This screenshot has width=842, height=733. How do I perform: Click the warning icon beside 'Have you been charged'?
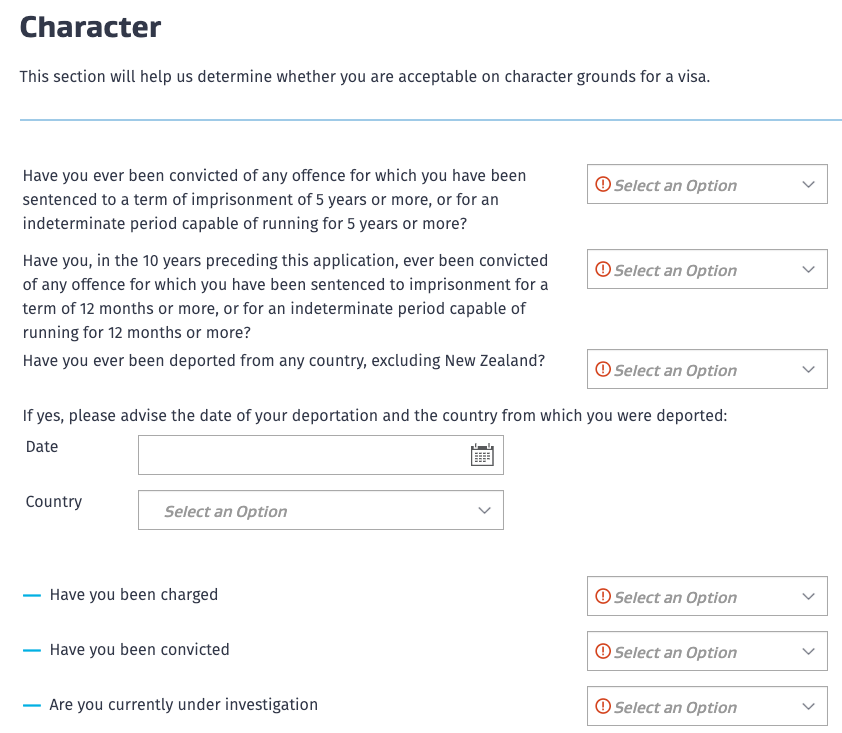coord(603,597)
